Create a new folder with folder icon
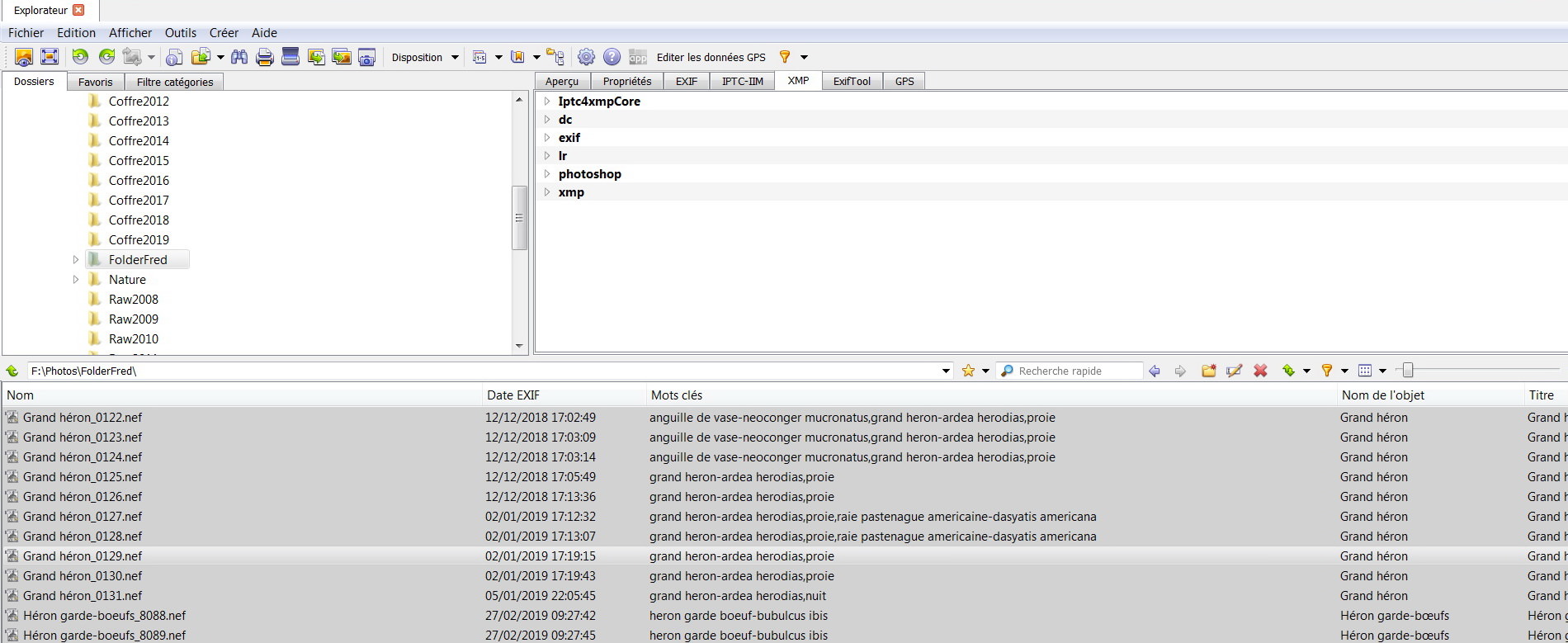 pos(1209,371)
